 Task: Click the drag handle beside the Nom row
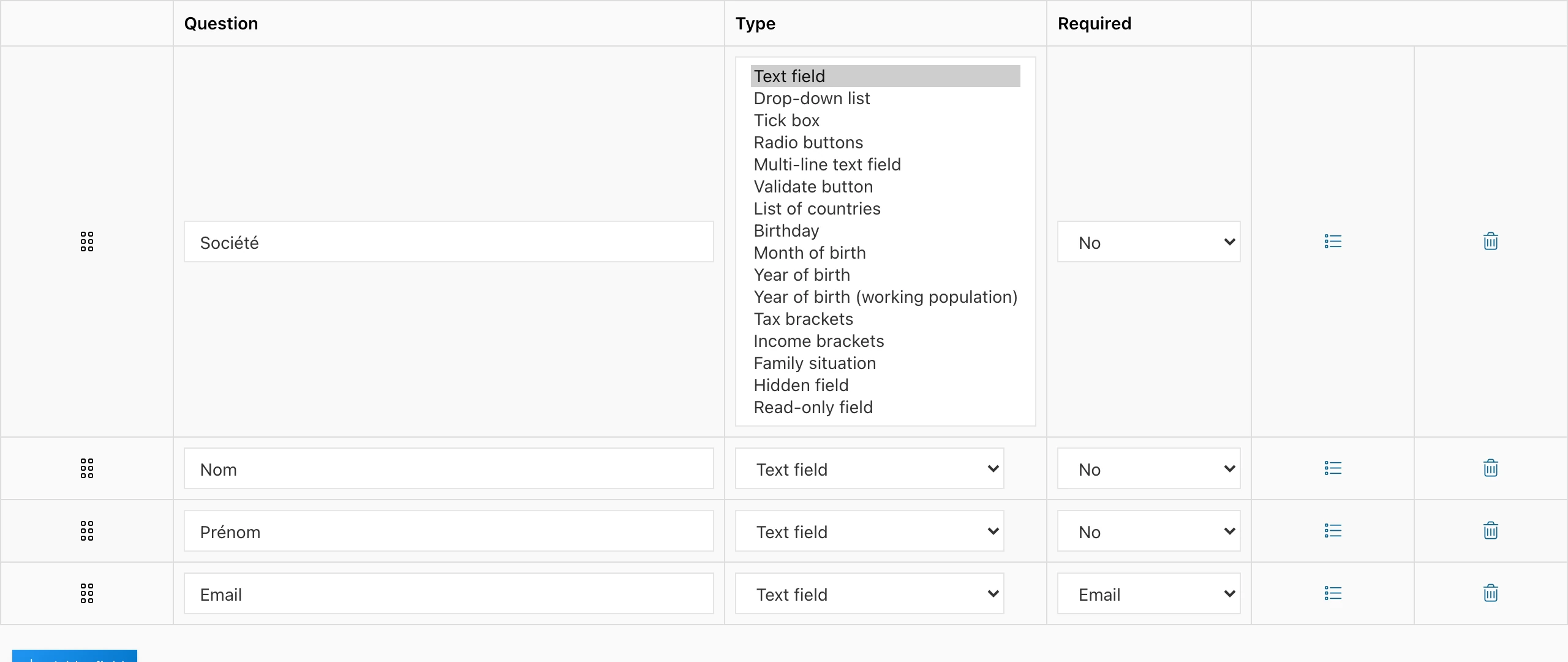(87, 468)
